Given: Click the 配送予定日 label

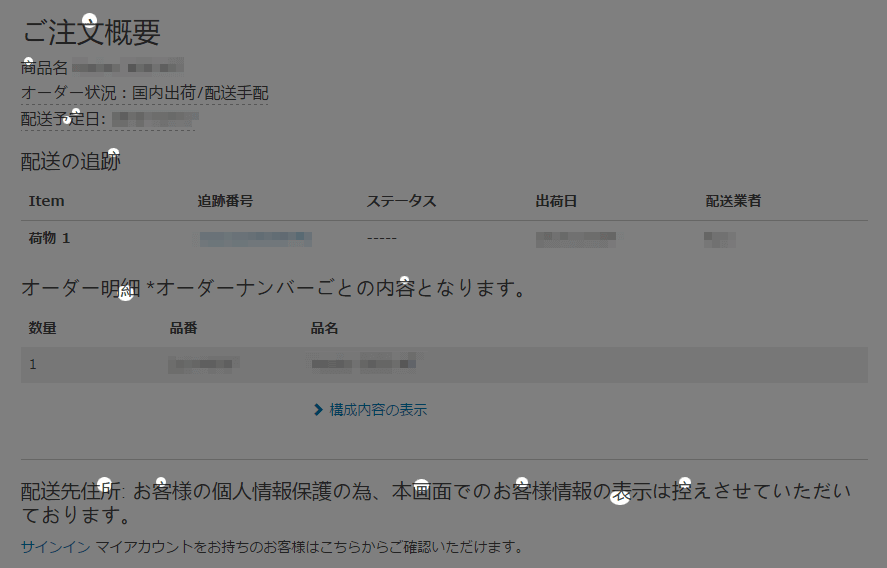Looking at the screenshot, I should tap(63, 120).
